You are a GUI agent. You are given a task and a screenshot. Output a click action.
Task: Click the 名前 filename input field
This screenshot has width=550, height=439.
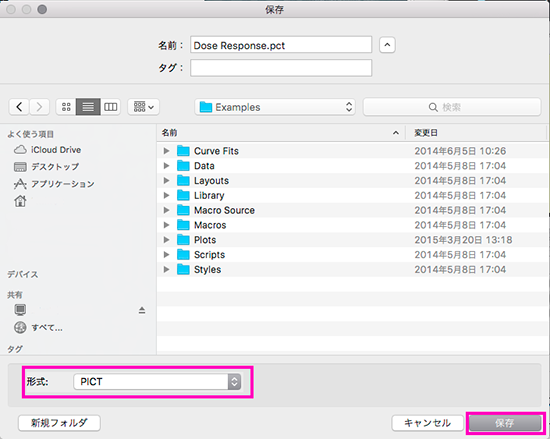point(281,45)
